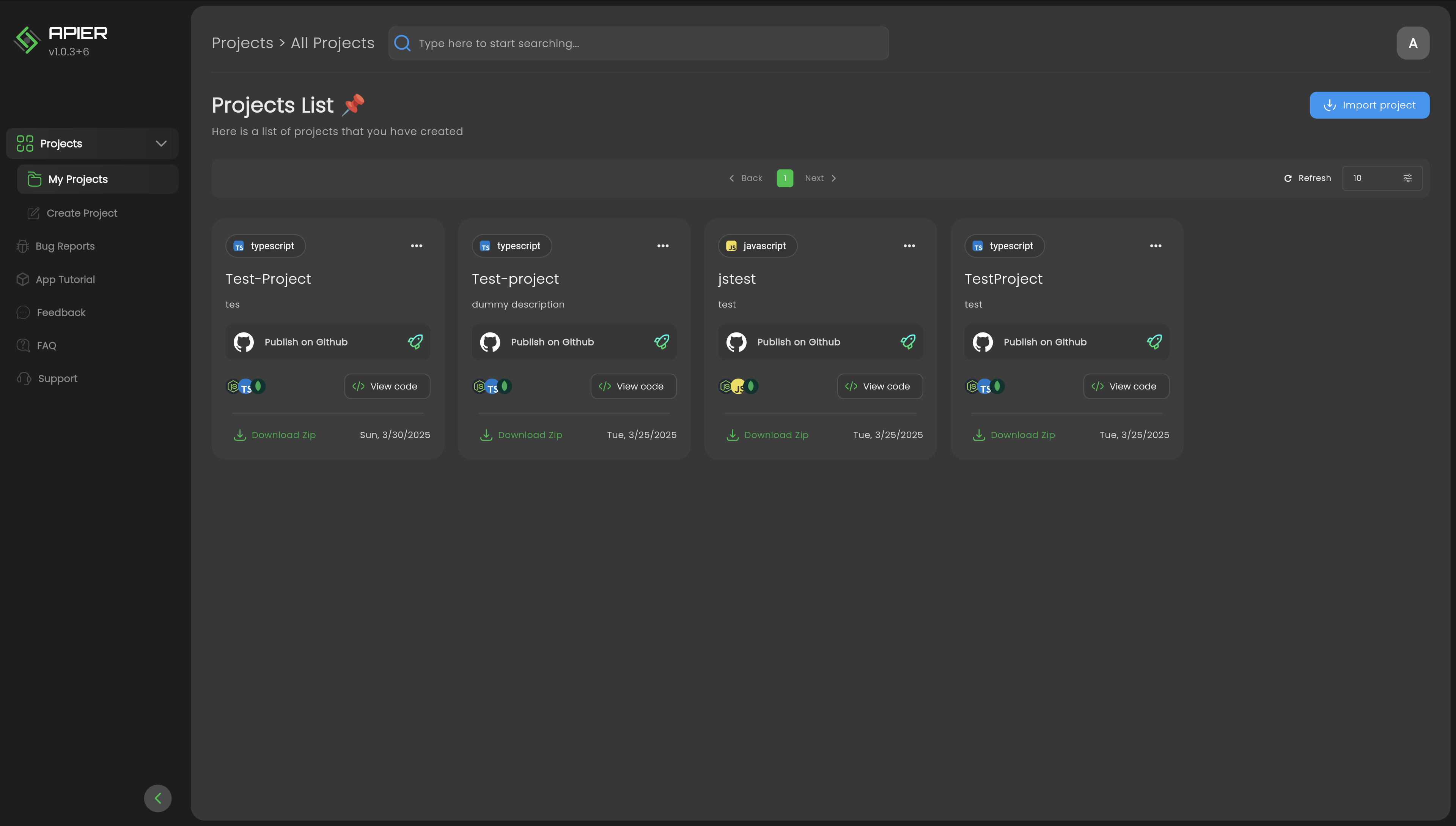
Task: Collapse the sidebar with green arrow
Action: click(158, 798)
